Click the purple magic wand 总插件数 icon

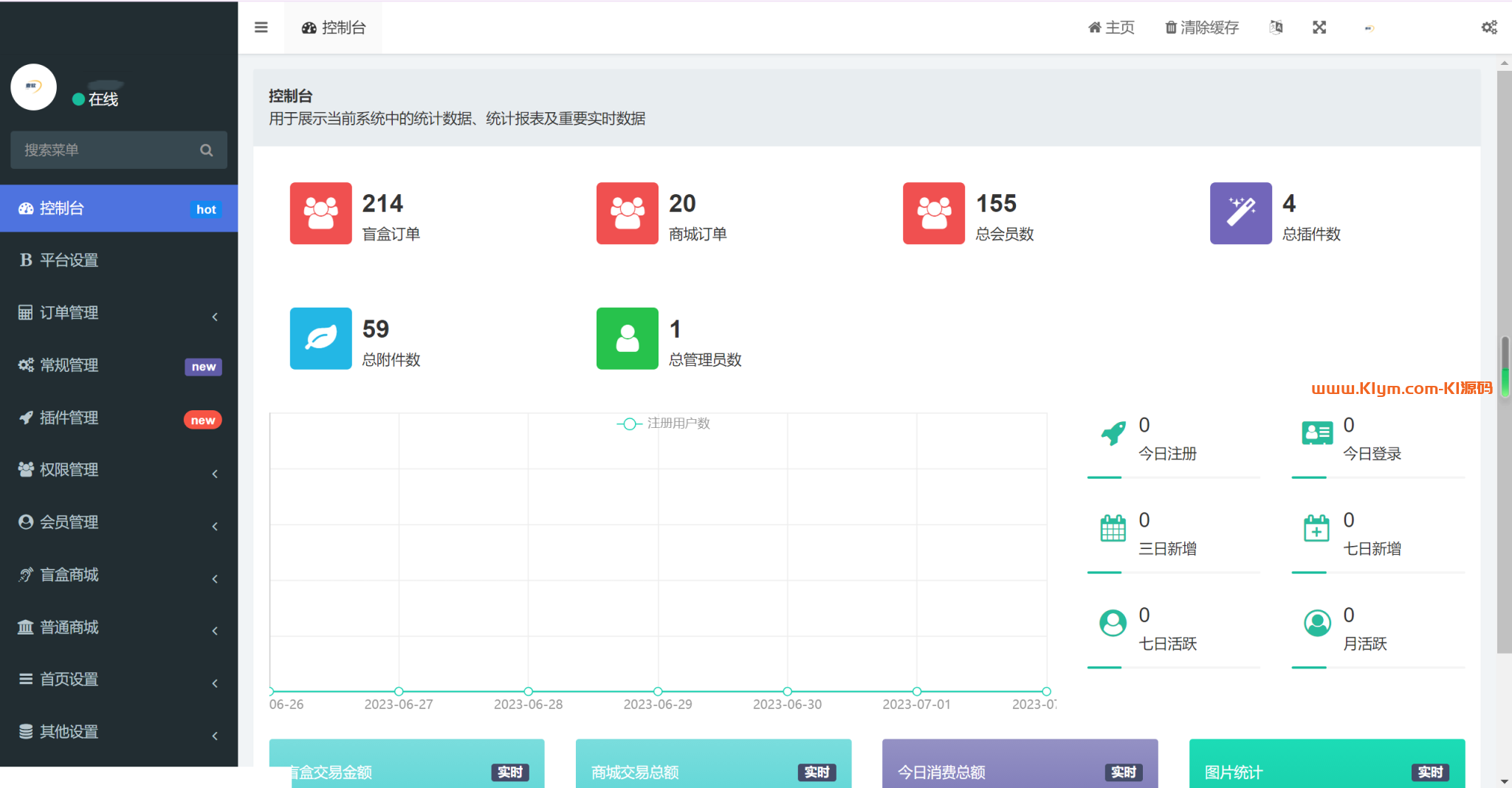coord(1240,213)
